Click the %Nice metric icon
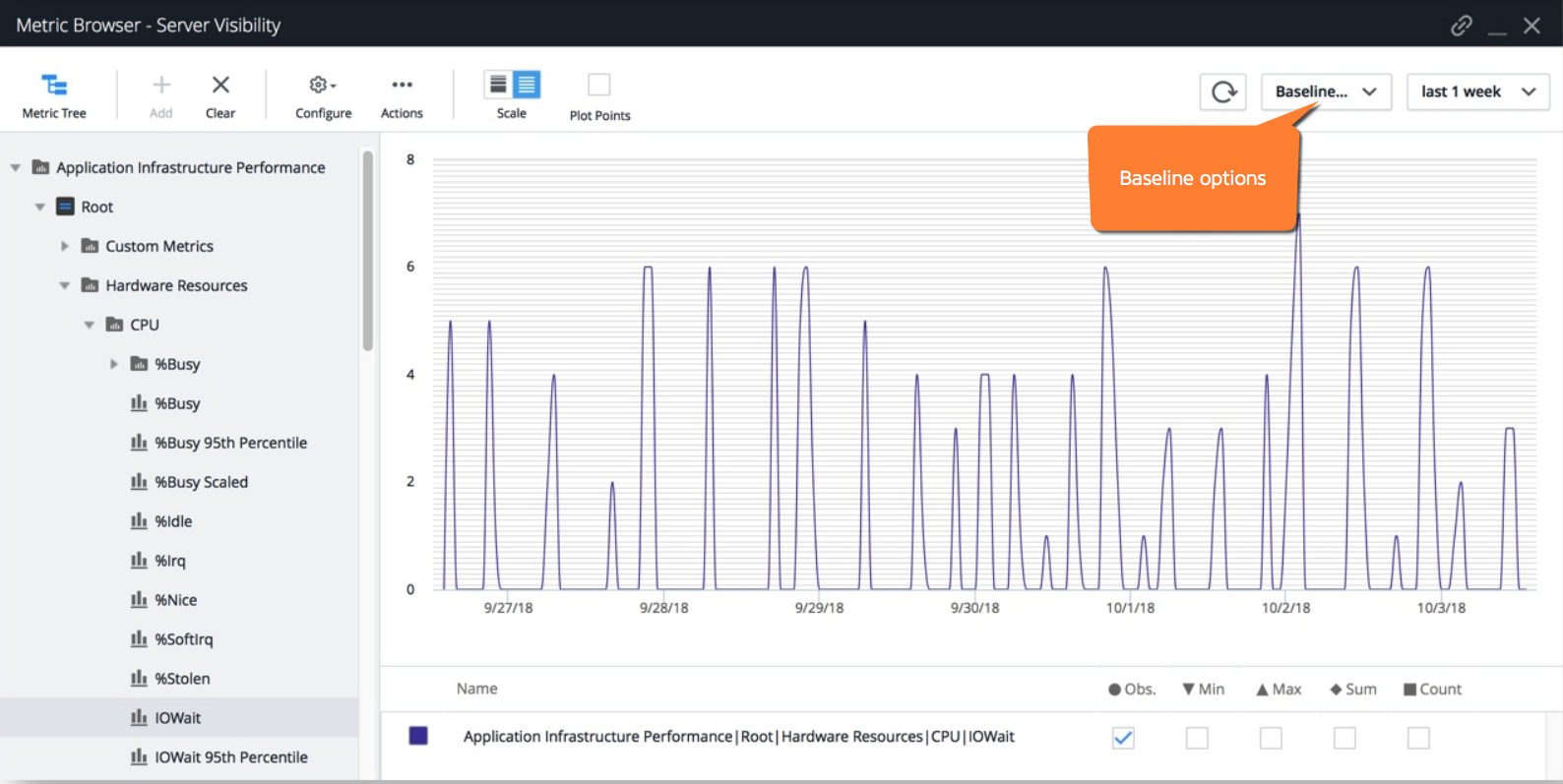 point(140,600)
